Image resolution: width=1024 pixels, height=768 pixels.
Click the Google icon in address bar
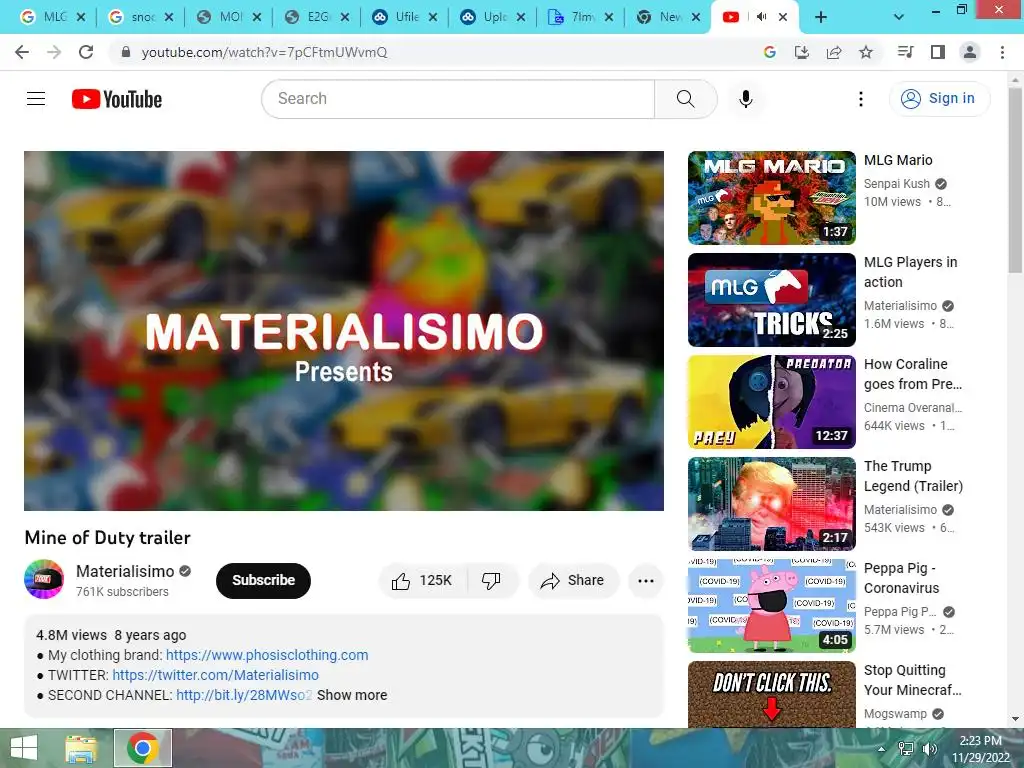[770, 52]
